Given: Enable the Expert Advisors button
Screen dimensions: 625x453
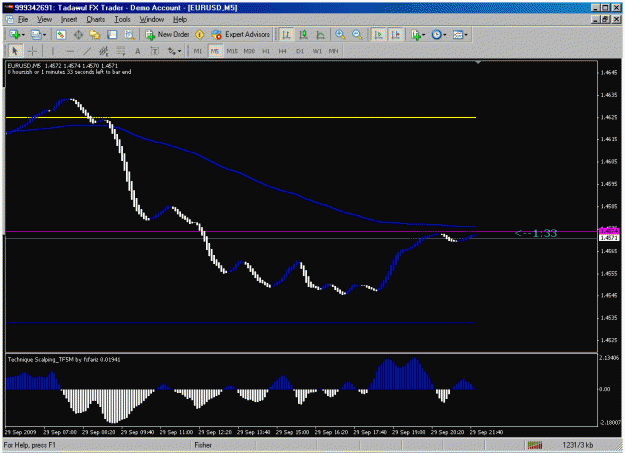Looking at the screenshot, I should click(x=241, y=35).
